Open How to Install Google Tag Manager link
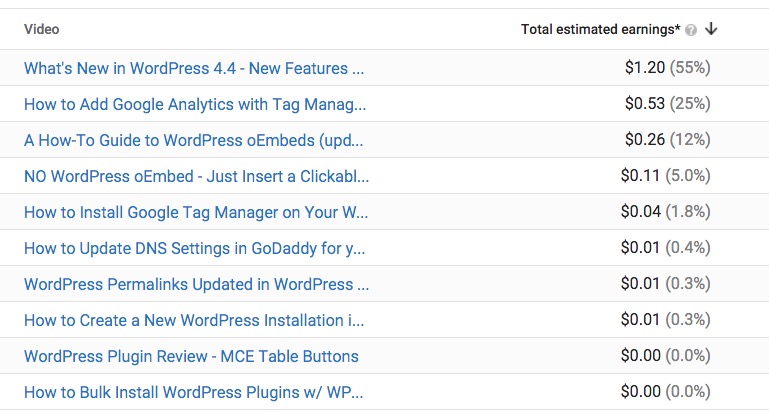This screenshot has width=769, height=412. pos(196,212)
